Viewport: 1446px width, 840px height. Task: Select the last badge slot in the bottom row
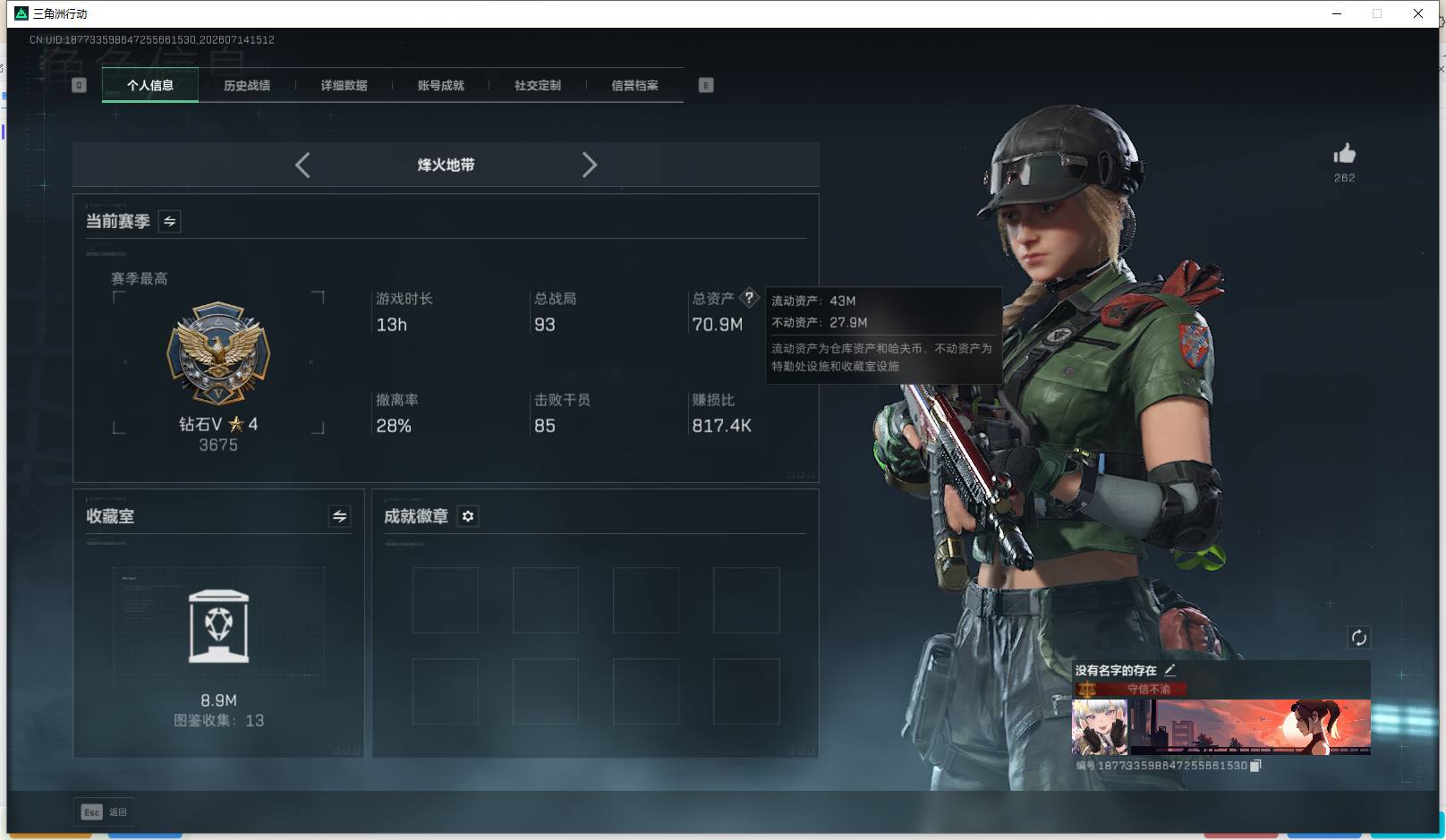tap(746, 692)
